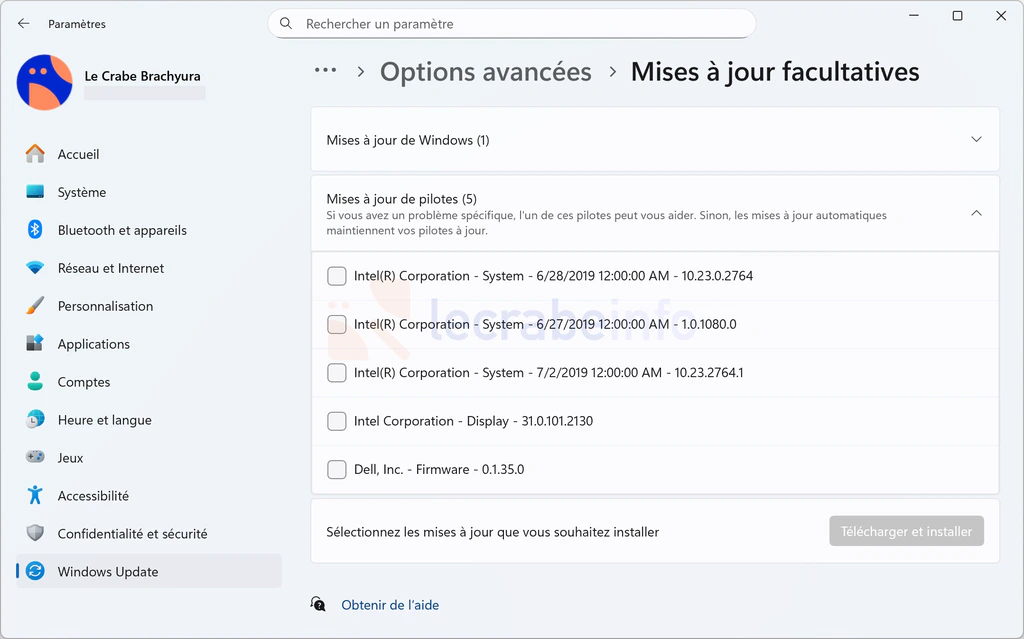Open Accessibilité person icon

click(35, 496)
